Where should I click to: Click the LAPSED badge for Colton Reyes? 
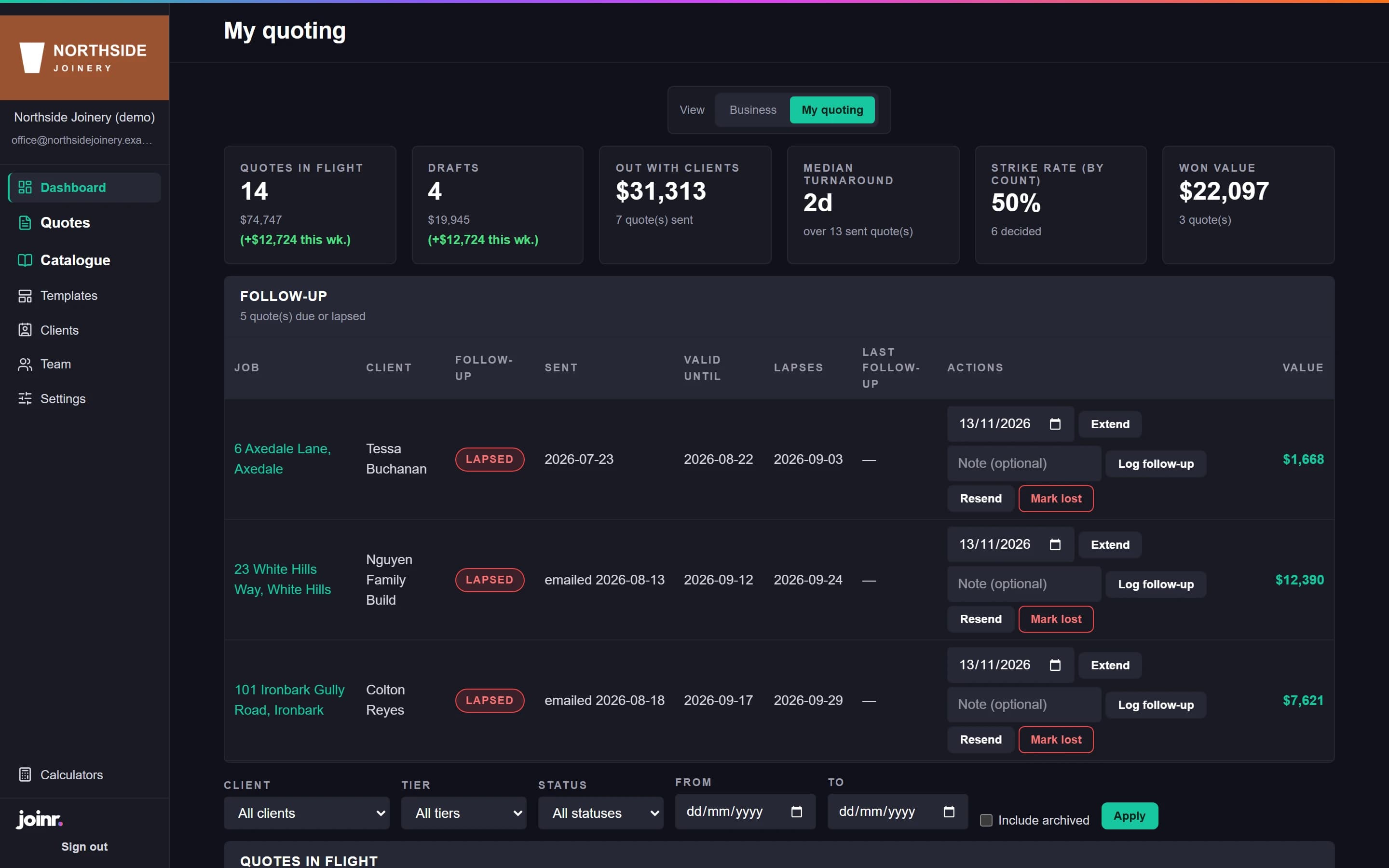[x=490, y=700]
